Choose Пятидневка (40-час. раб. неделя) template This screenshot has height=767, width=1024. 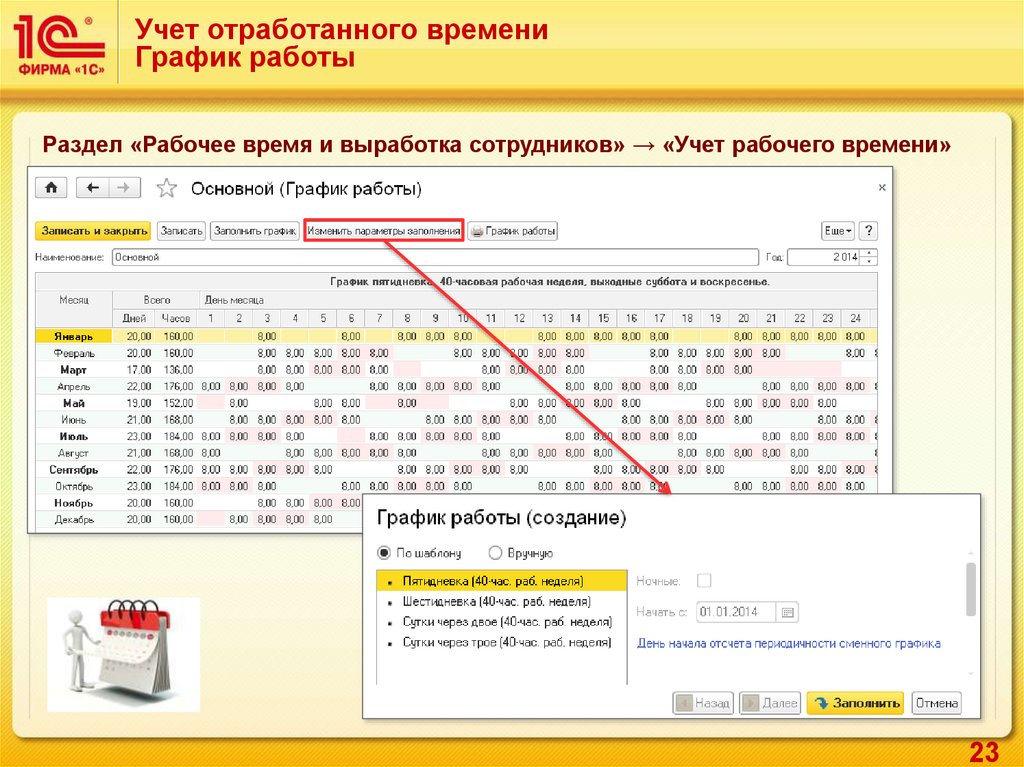(502, 581)
